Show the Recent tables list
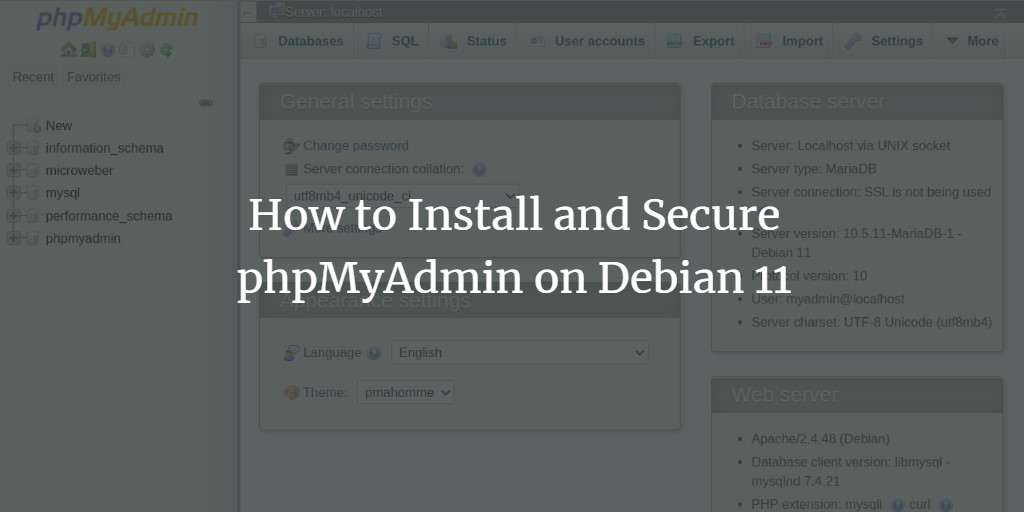This screenshot has height=512, width=1024. (x=33, y=77)
